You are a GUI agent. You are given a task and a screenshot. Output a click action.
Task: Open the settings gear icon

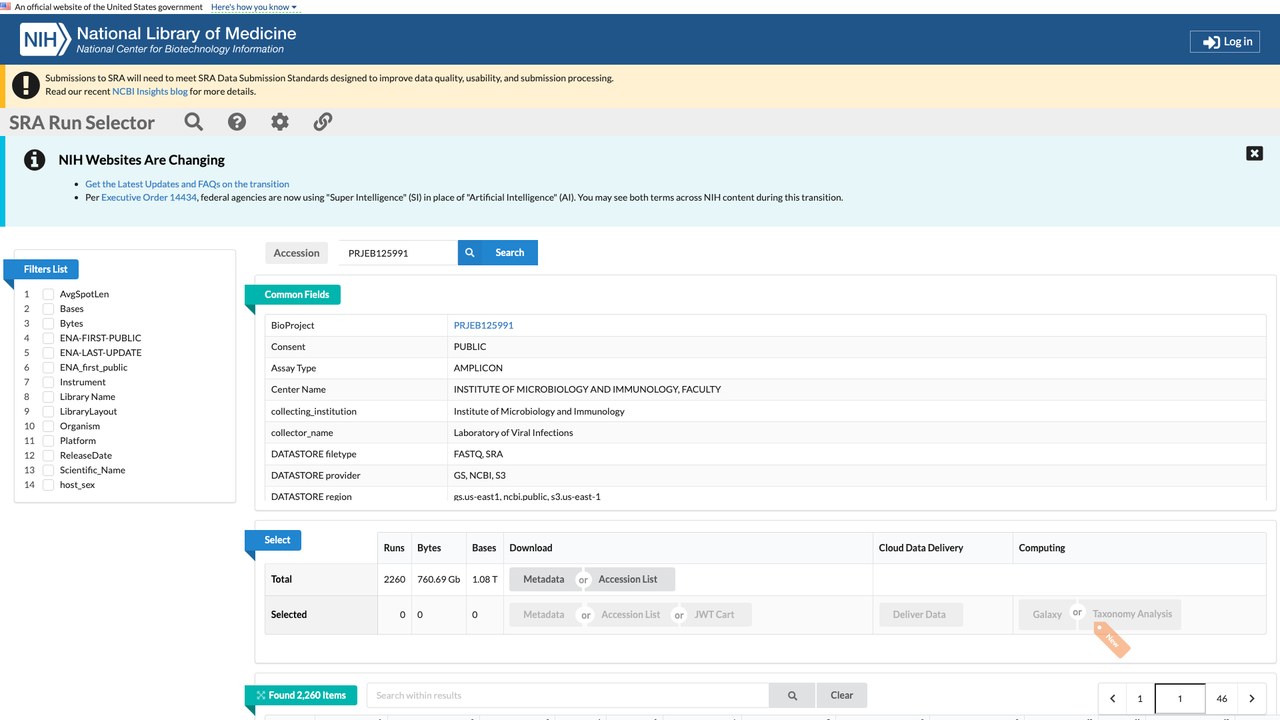[x=280, y=122]
